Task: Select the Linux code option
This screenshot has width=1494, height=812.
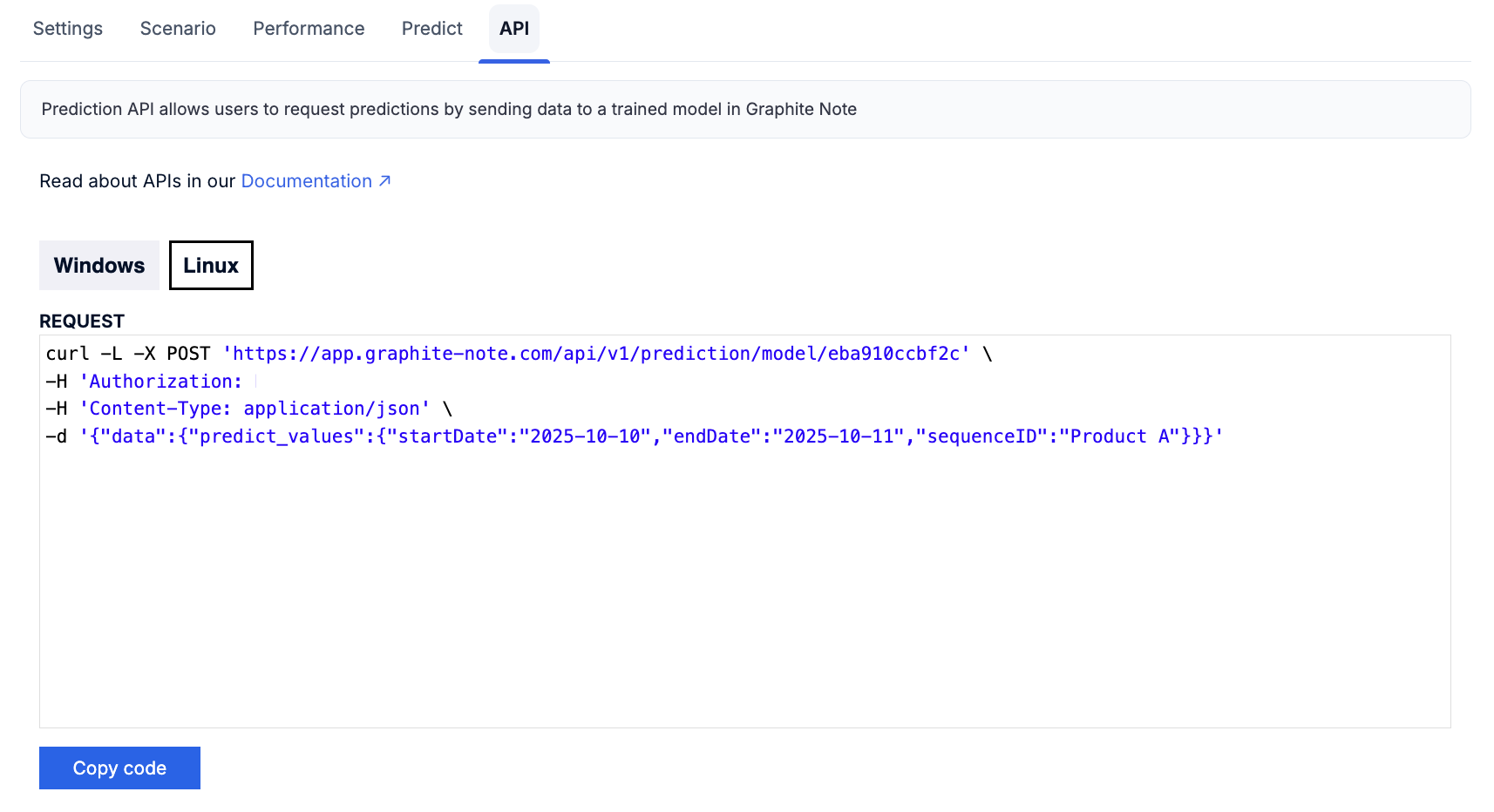Action: (x=211, y=266)
